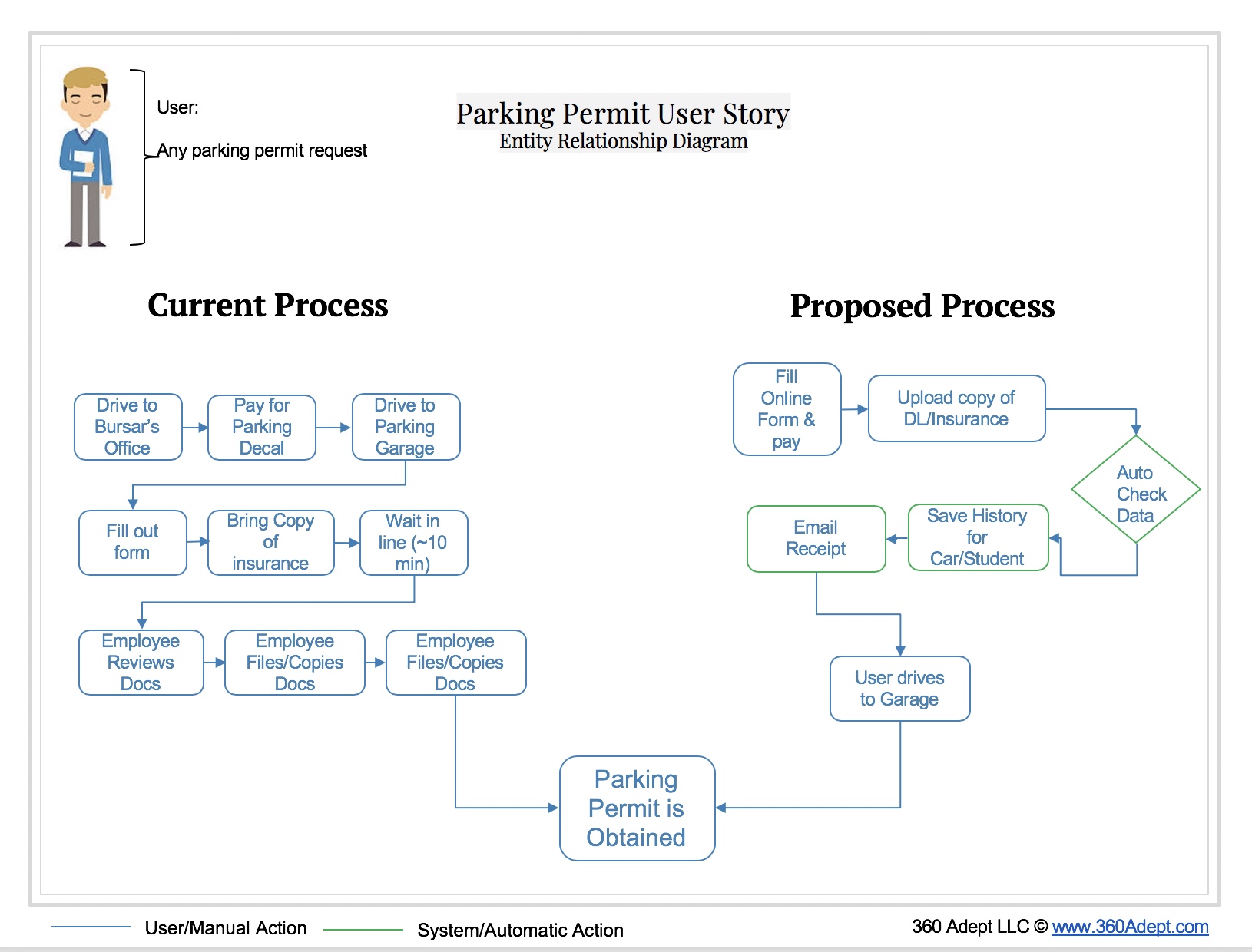Select the Drive to Bursar's Office box
The height and width of the screenshot is (952, 1252).
(x=128, y=427)
